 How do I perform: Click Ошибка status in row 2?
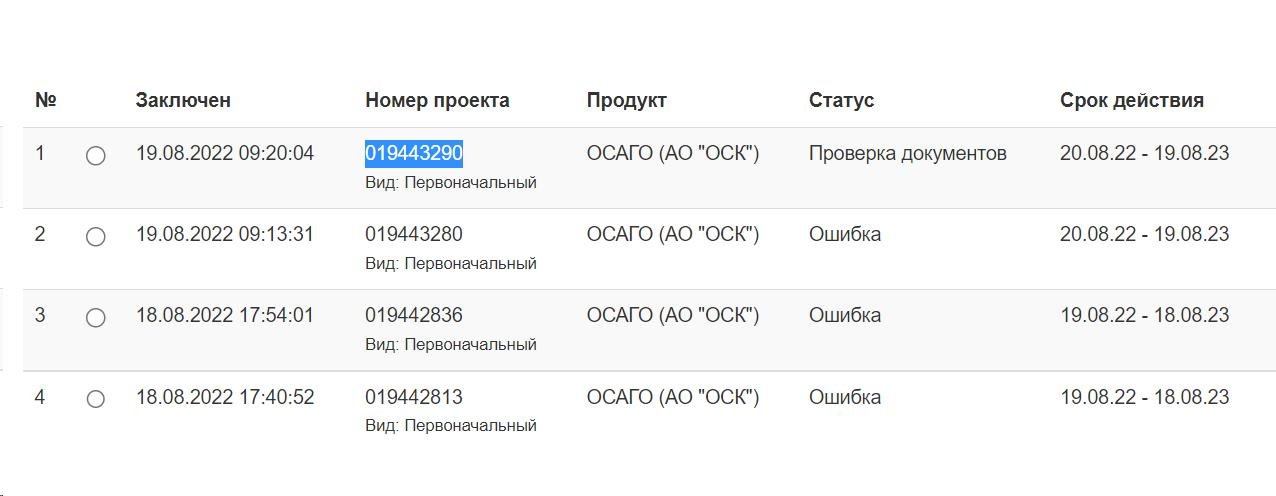(845, 234)
